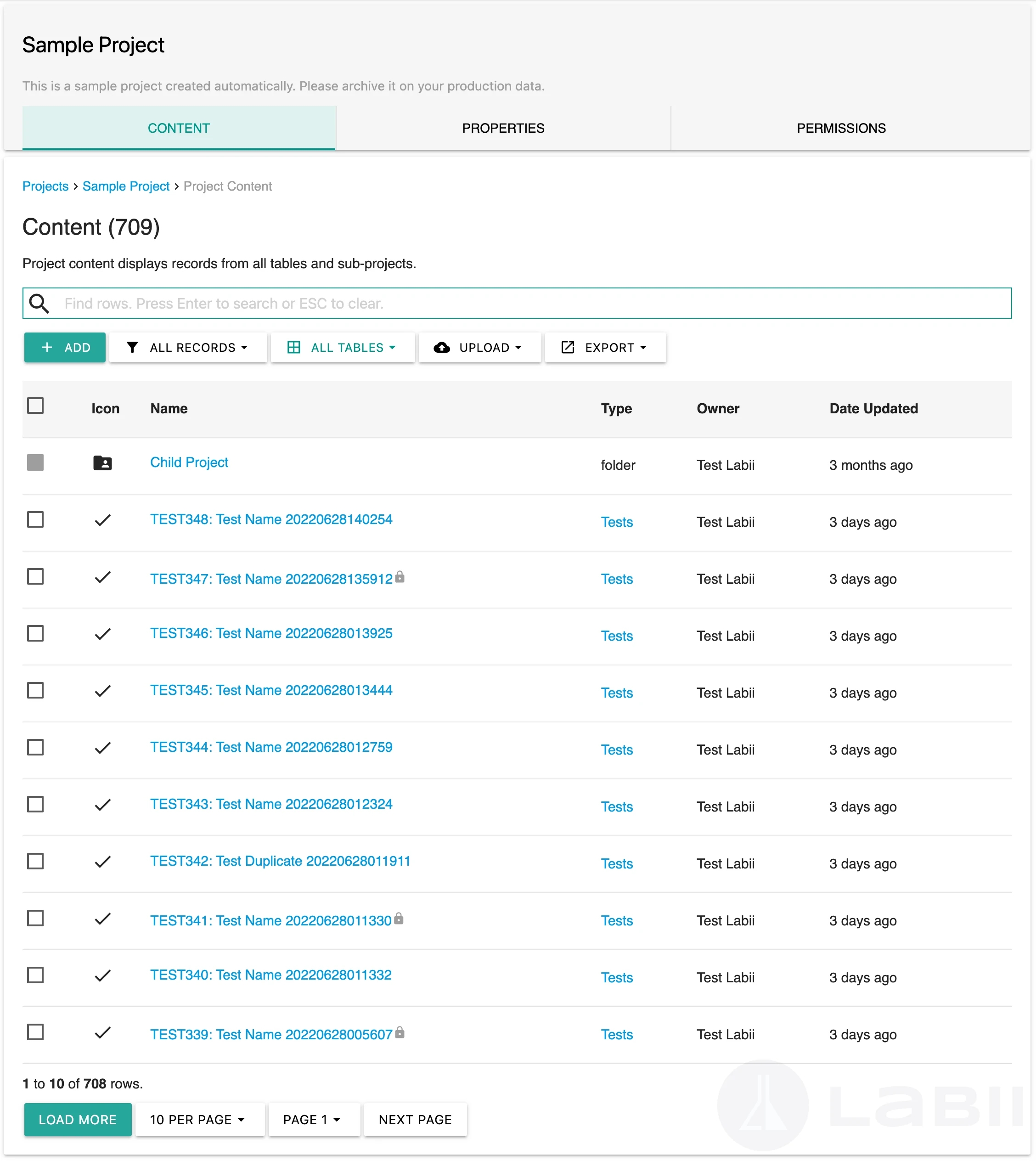Click the lock icon beside TEST347
Screen dimensions: 1036x1161
pyautogui.click(x=400, y=577)
